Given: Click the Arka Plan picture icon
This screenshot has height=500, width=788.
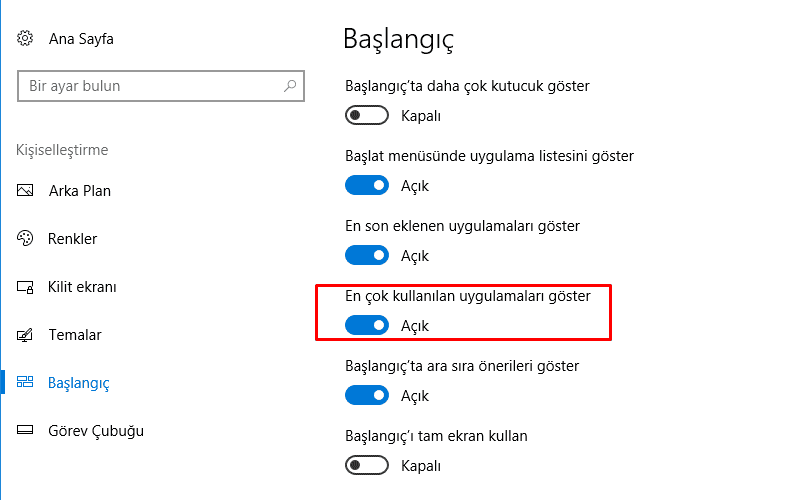Looking at the screenshot, I should click(x=26, y=191).
